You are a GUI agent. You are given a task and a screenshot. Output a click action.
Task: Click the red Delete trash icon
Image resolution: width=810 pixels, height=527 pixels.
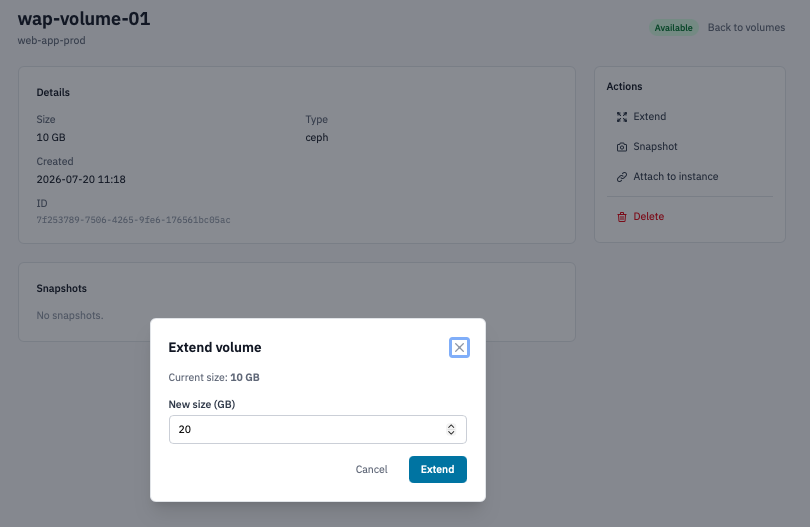[x=621, y=216]
